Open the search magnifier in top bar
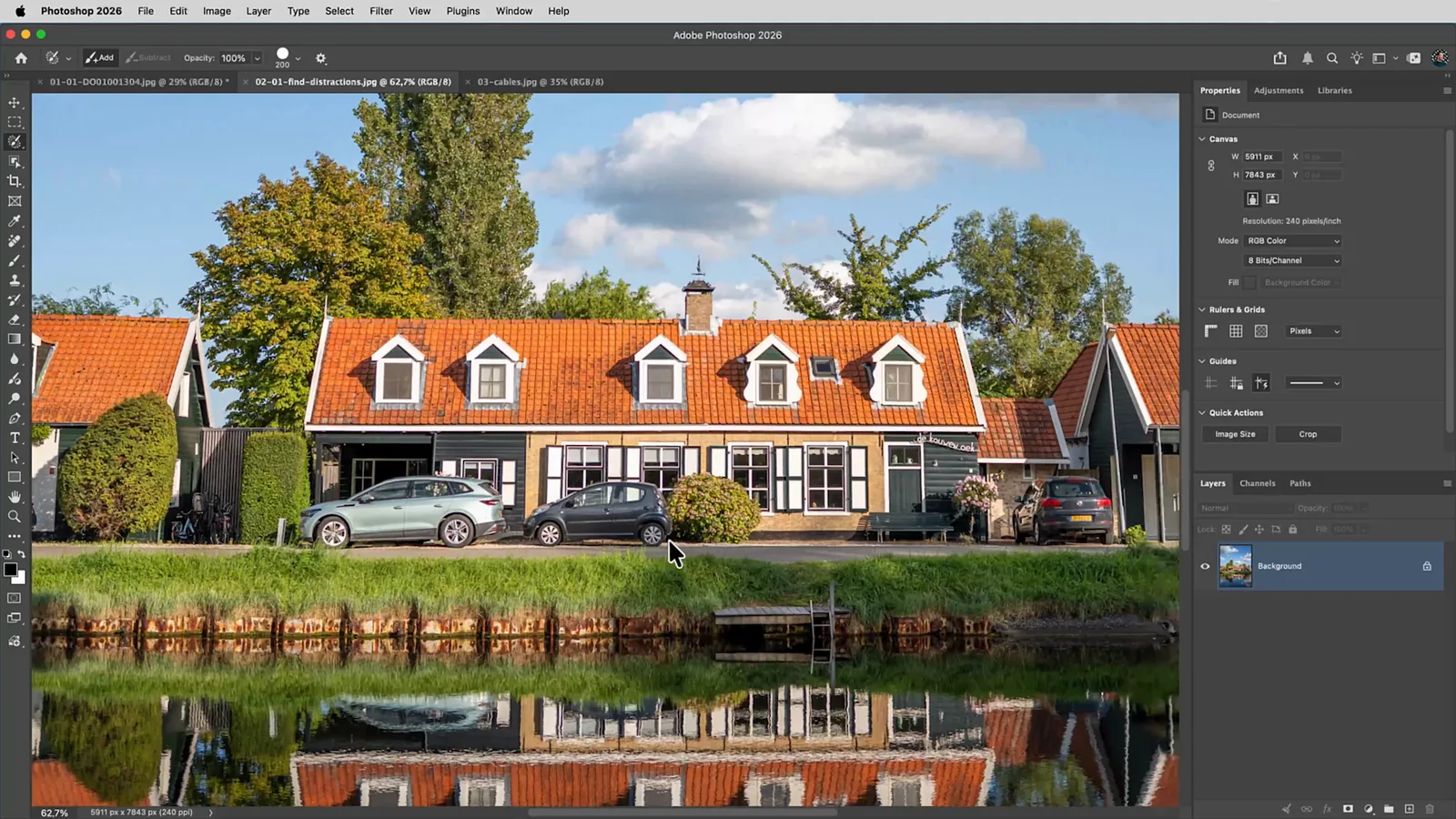The width and height of the screenshot is (1456, 819). [1332, 58]
